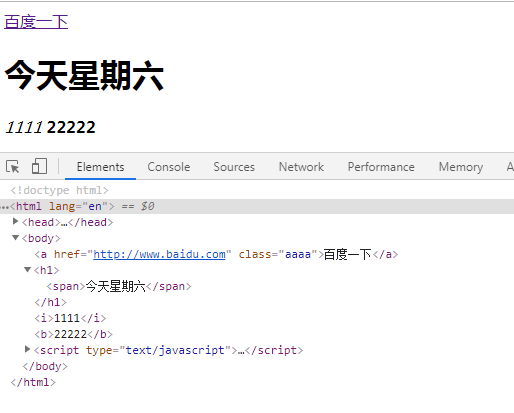Screen dimensions: 514x413
Task: Switch to the Elements tab
Action: (x=100, y=167)
